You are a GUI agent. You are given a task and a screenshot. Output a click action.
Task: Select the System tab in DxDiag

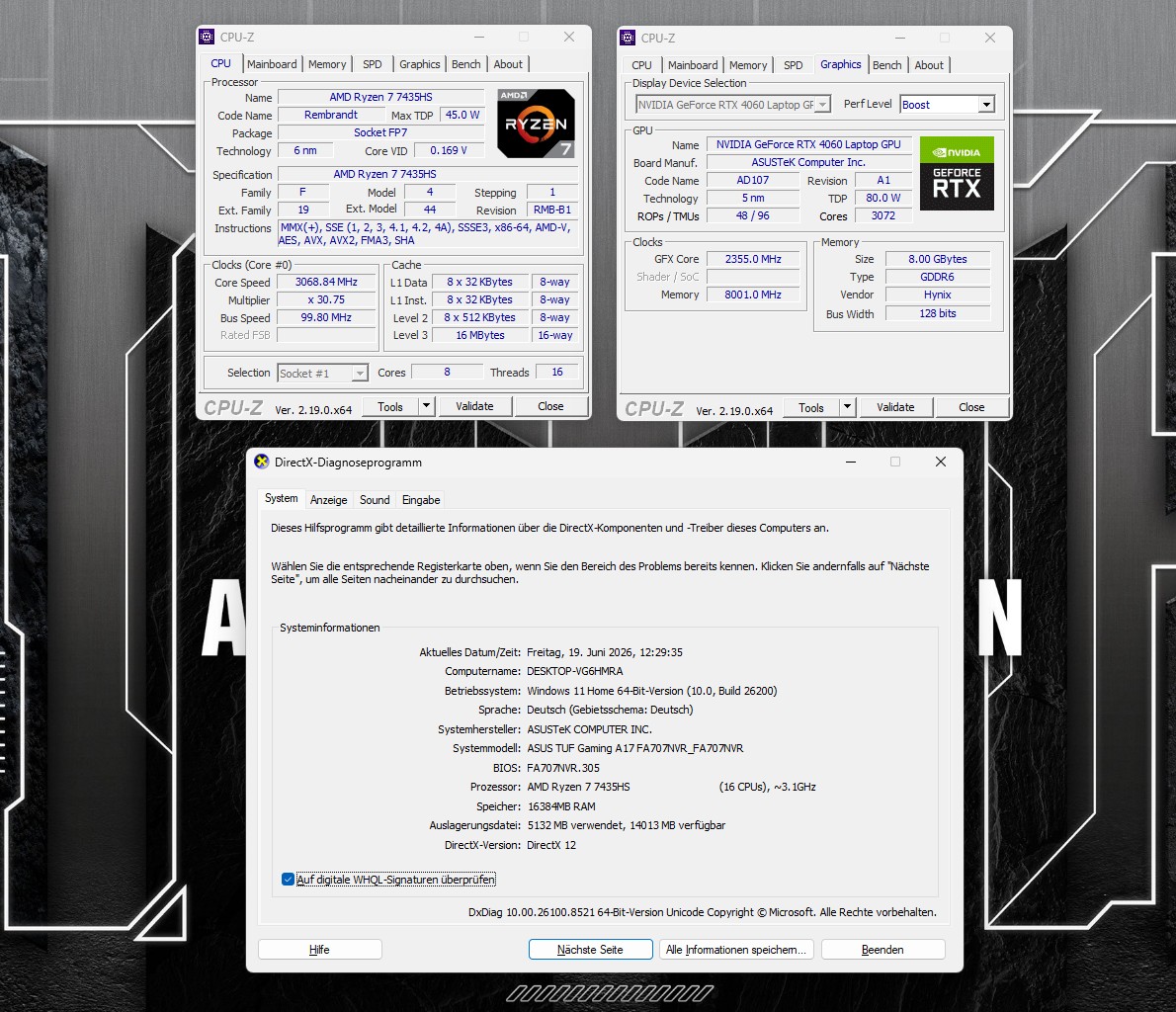pos(282,499)
